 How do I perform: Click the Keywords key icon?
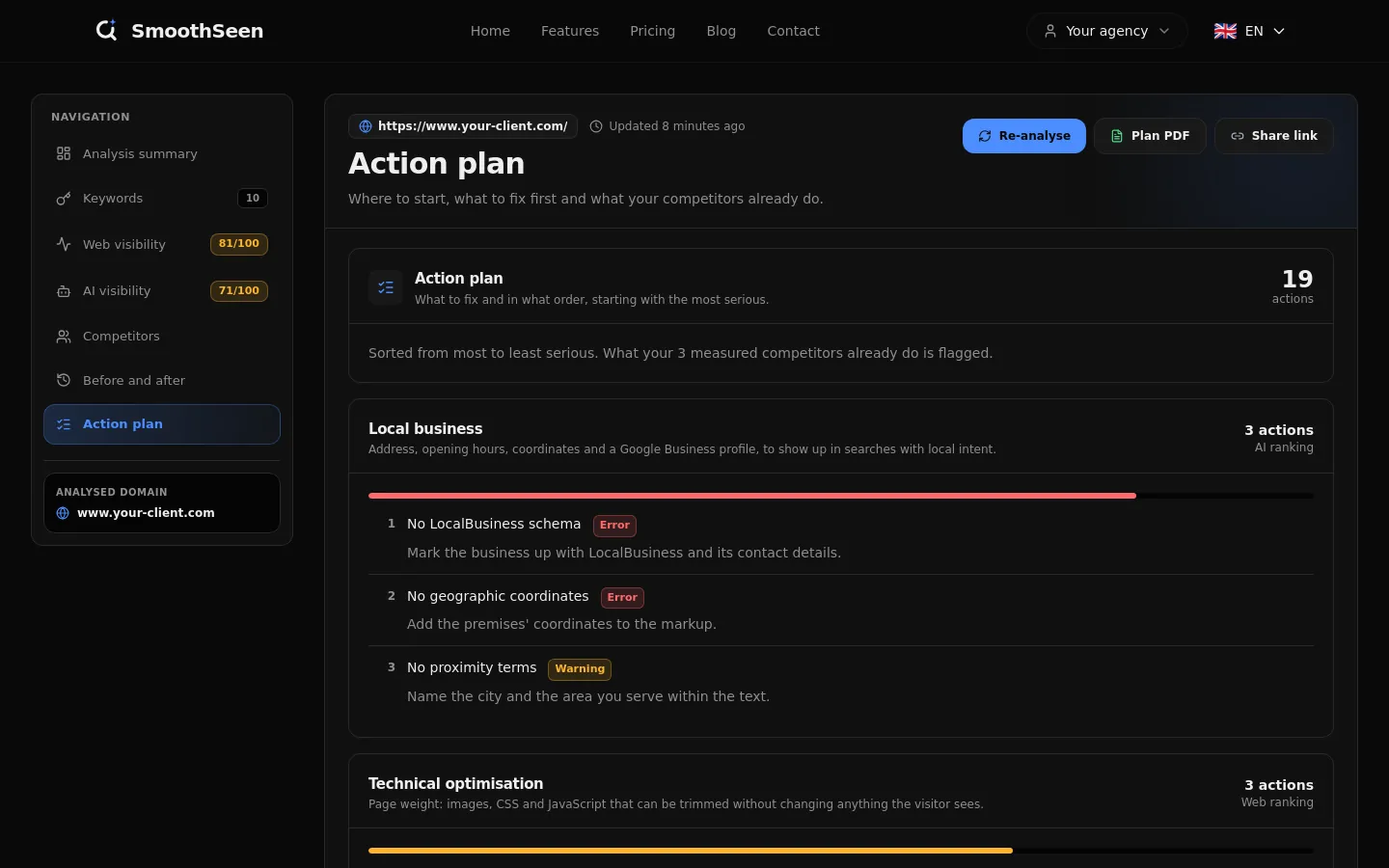(x=64, y=199)
